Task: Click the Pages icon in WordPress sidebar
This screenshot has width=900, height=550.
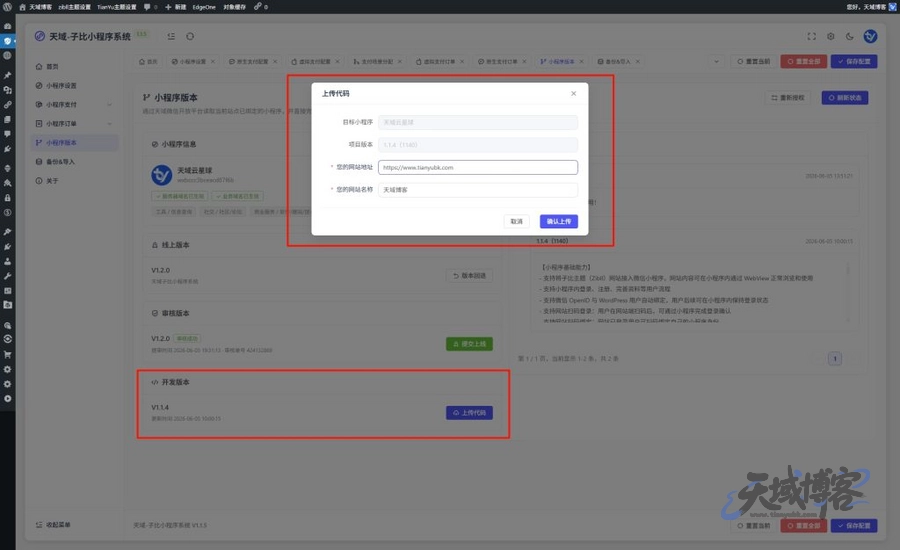Action: coord(7,119)
